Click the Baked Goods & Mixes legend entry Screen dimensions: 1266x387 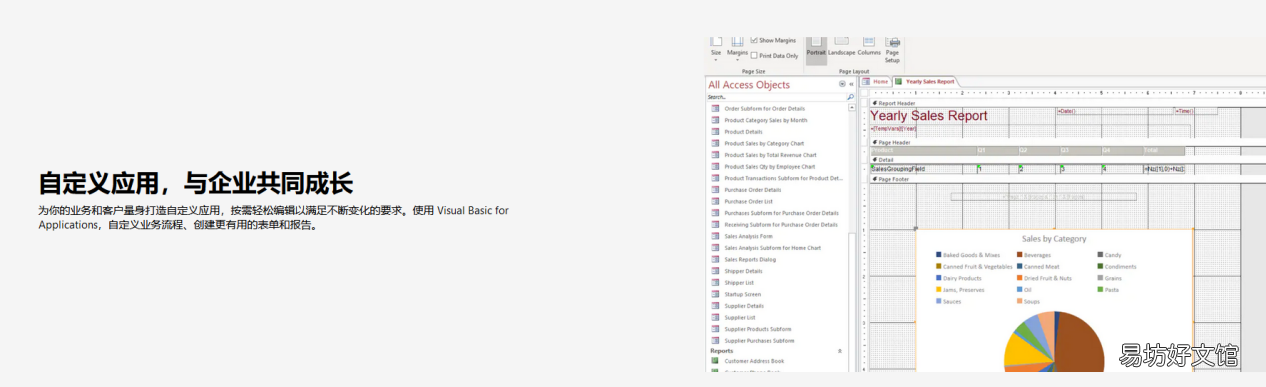967,255
